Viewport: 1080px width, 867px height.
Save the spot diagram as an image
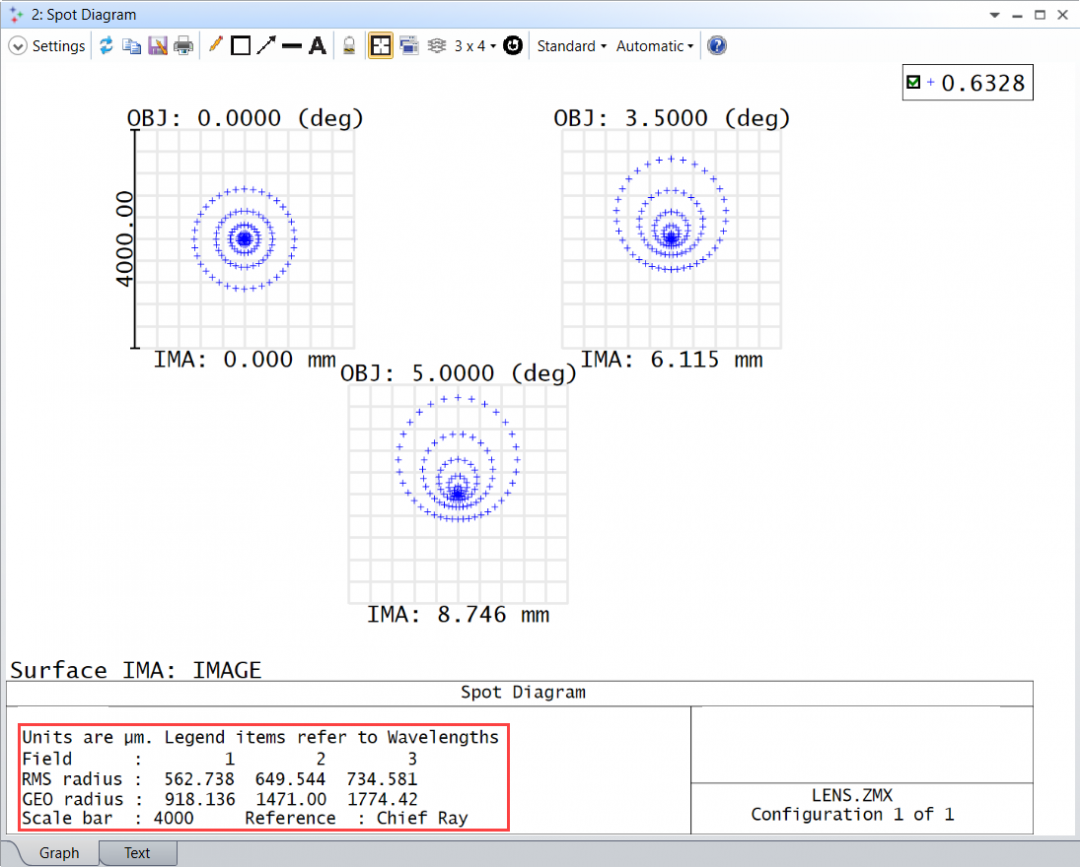point(158,45)
